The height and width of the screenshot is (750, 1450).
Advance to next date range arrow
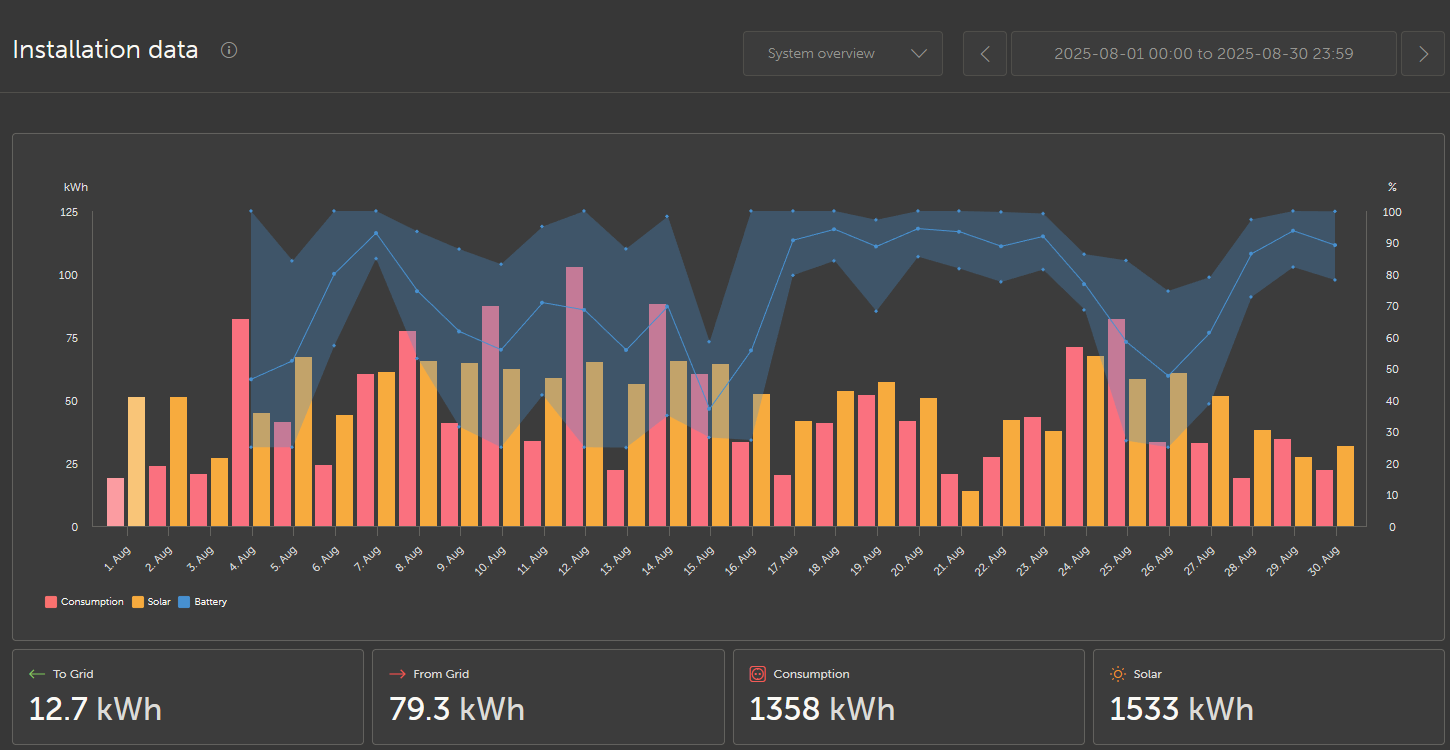click(1423, 54)
